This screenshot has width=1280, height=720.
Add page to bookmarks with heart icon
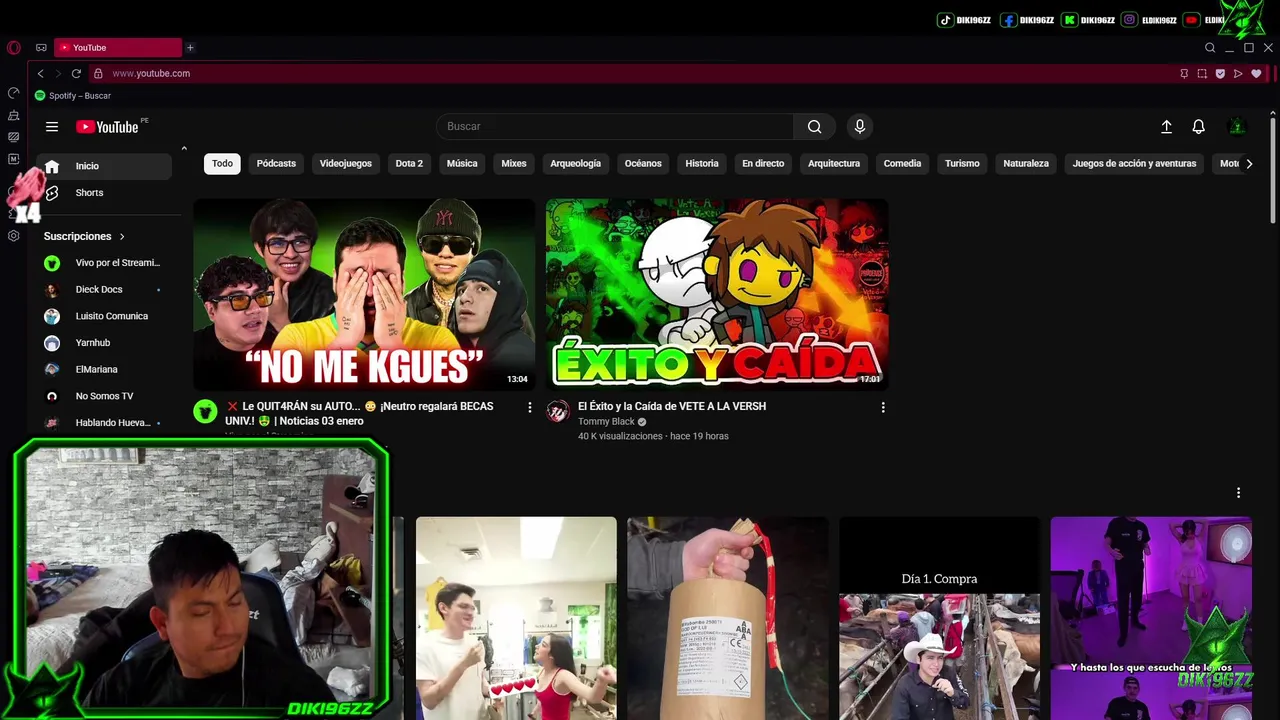tap(1256, 73)
